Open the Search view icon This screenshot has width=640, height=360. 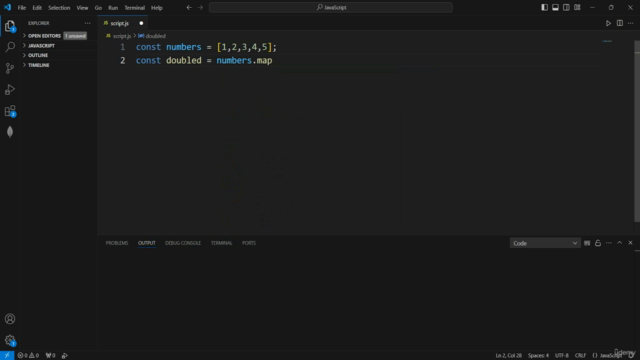click(10, 47)
